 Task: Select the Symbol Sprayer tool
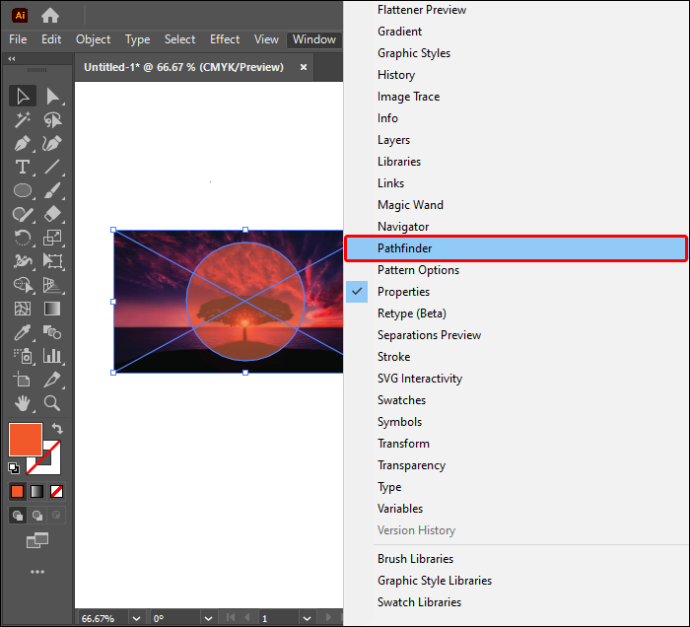pyautogui.click(x=22, y=356)
